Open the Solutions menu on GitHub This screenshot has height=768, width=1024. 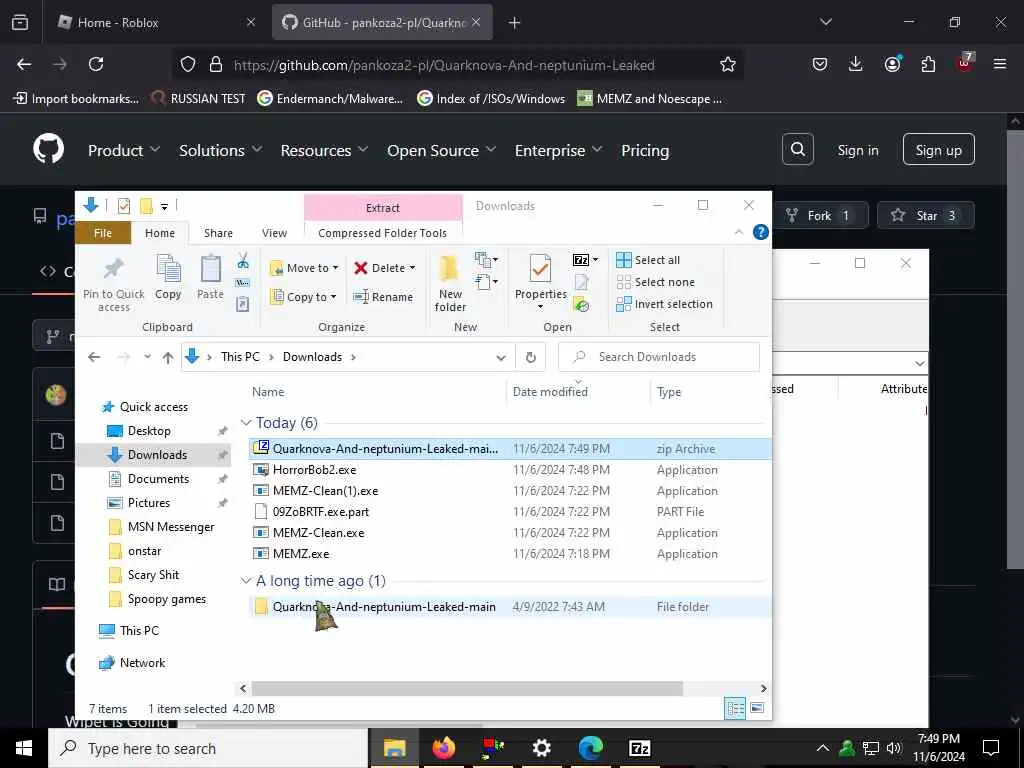220,150
